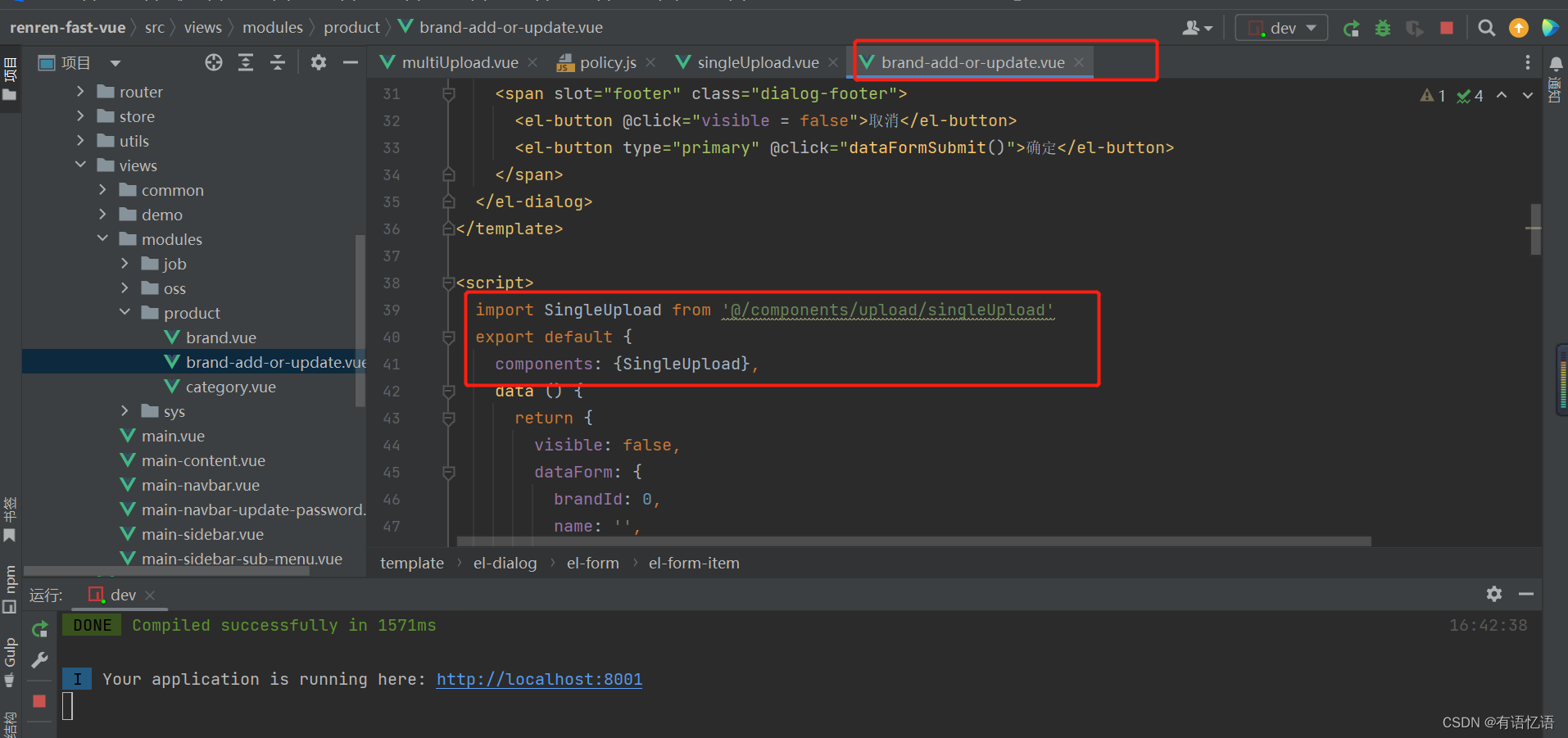1568x738 pixels.
Task: Close the dev run tab
Action: (150, 595)
